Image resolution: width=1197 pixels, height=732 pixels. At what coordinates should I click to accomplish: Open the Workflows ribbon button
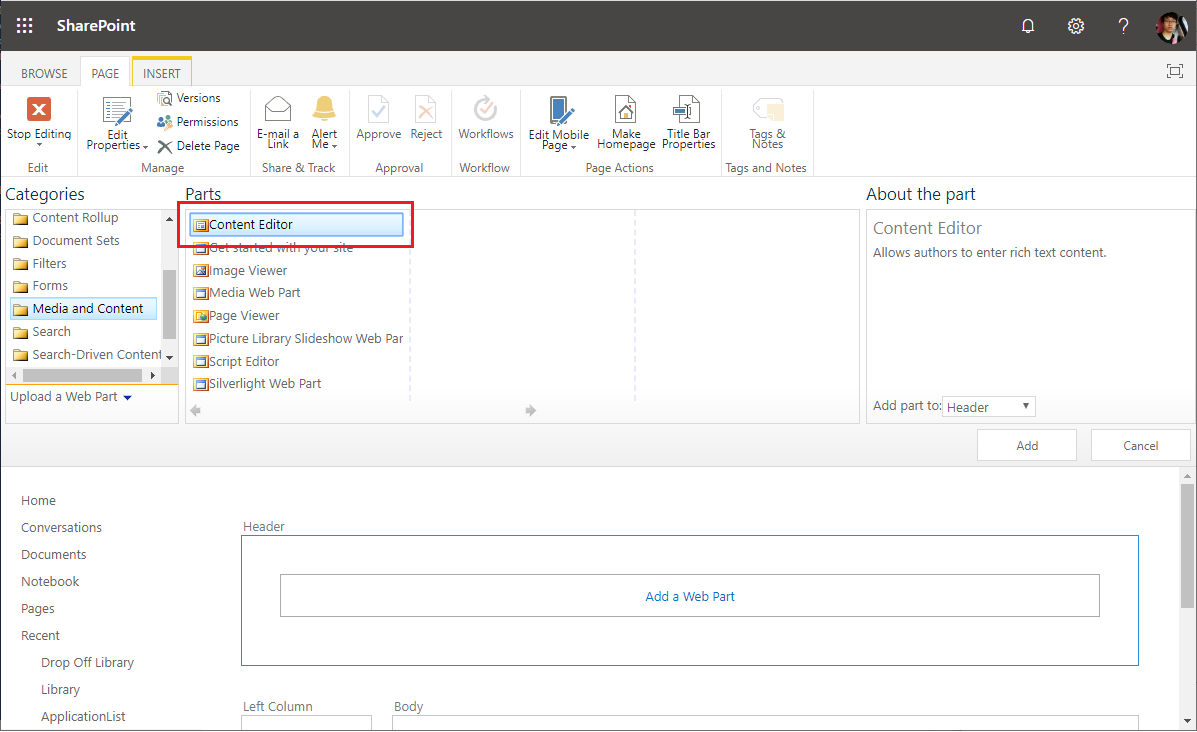point(486,118)
